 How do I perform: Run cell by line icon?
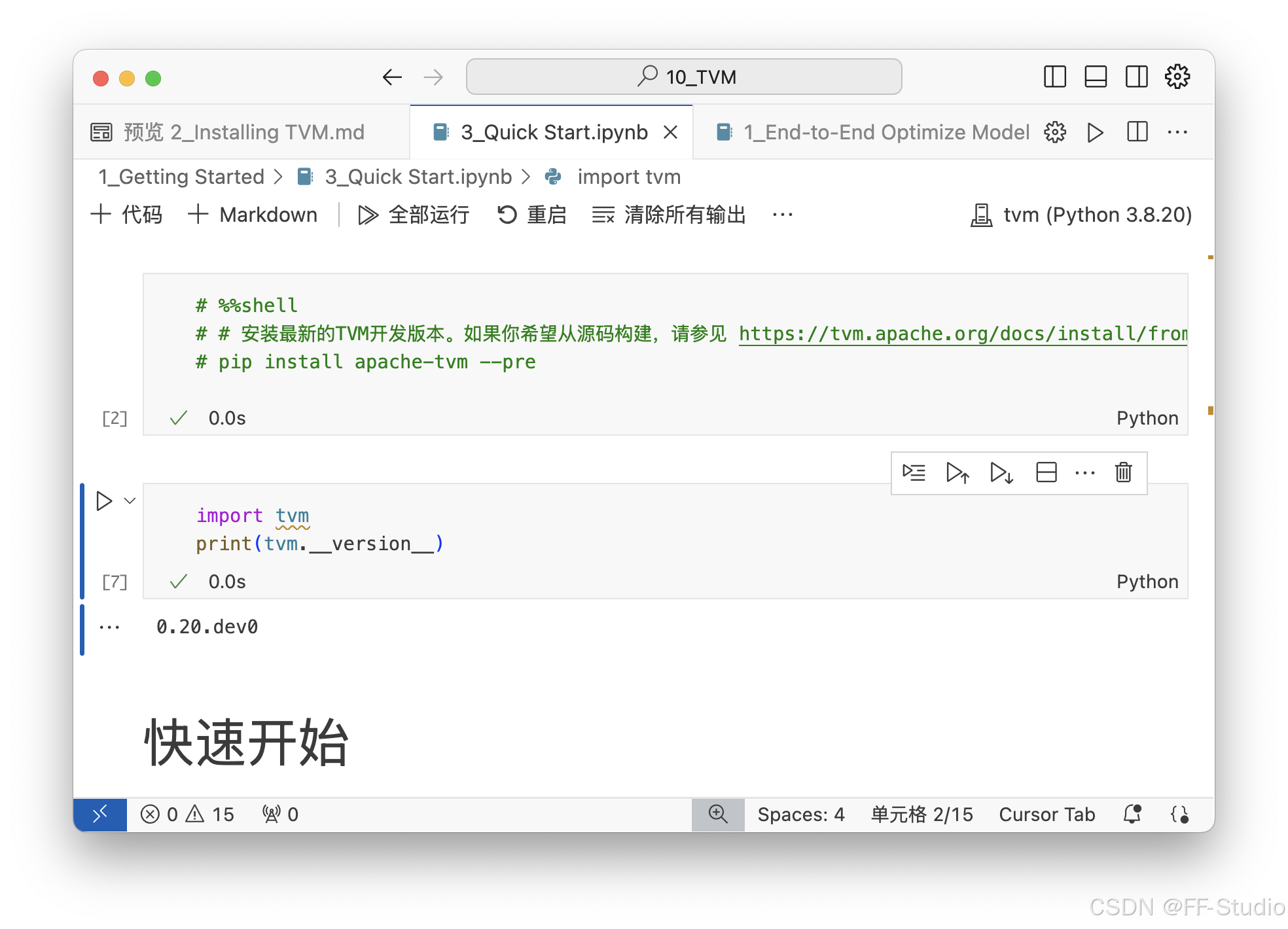point(914,472)
